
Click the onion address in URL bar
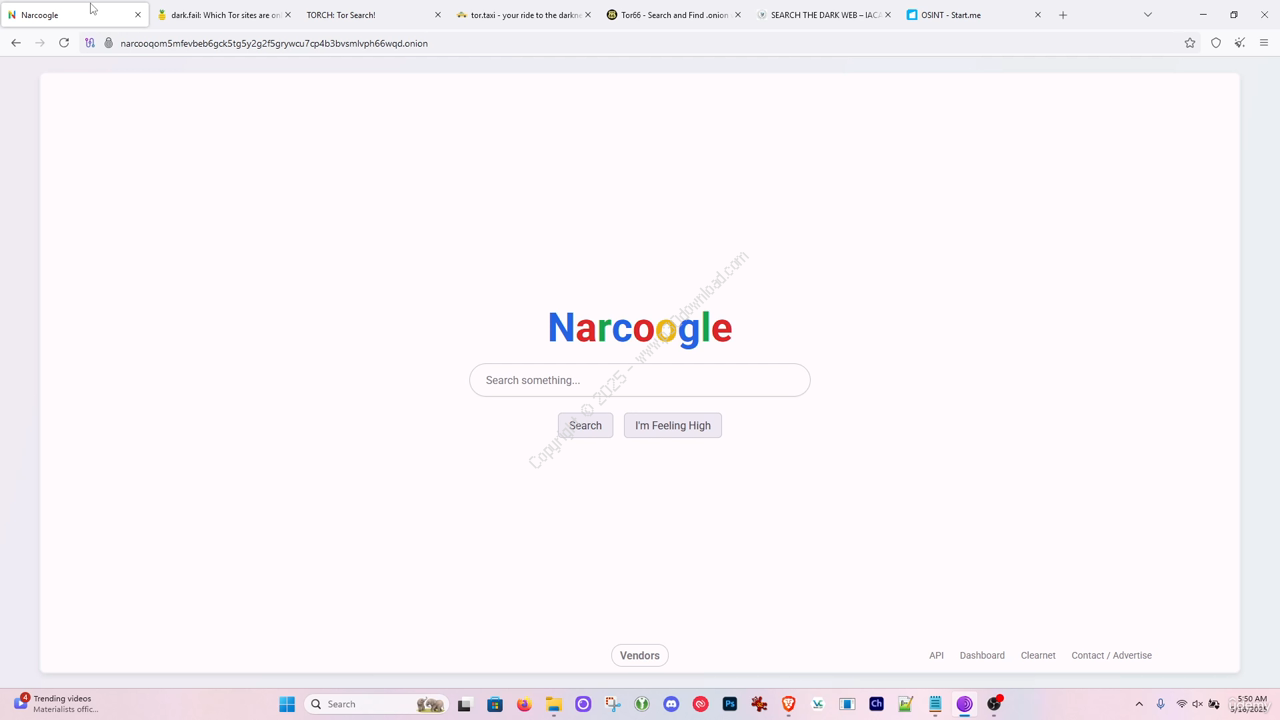(x=274, y=43)
